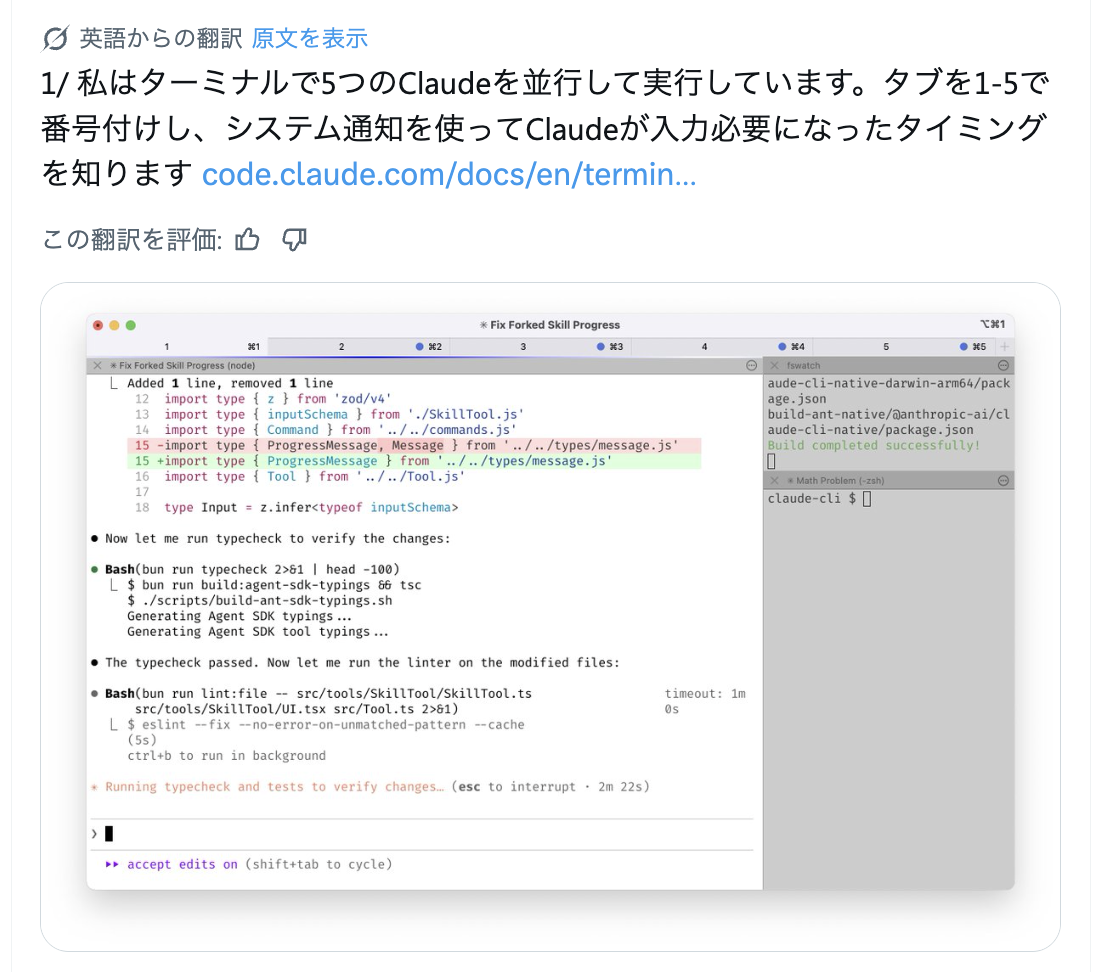Close the Math Problem (-zsh) pane

click(x=774, y=479)
